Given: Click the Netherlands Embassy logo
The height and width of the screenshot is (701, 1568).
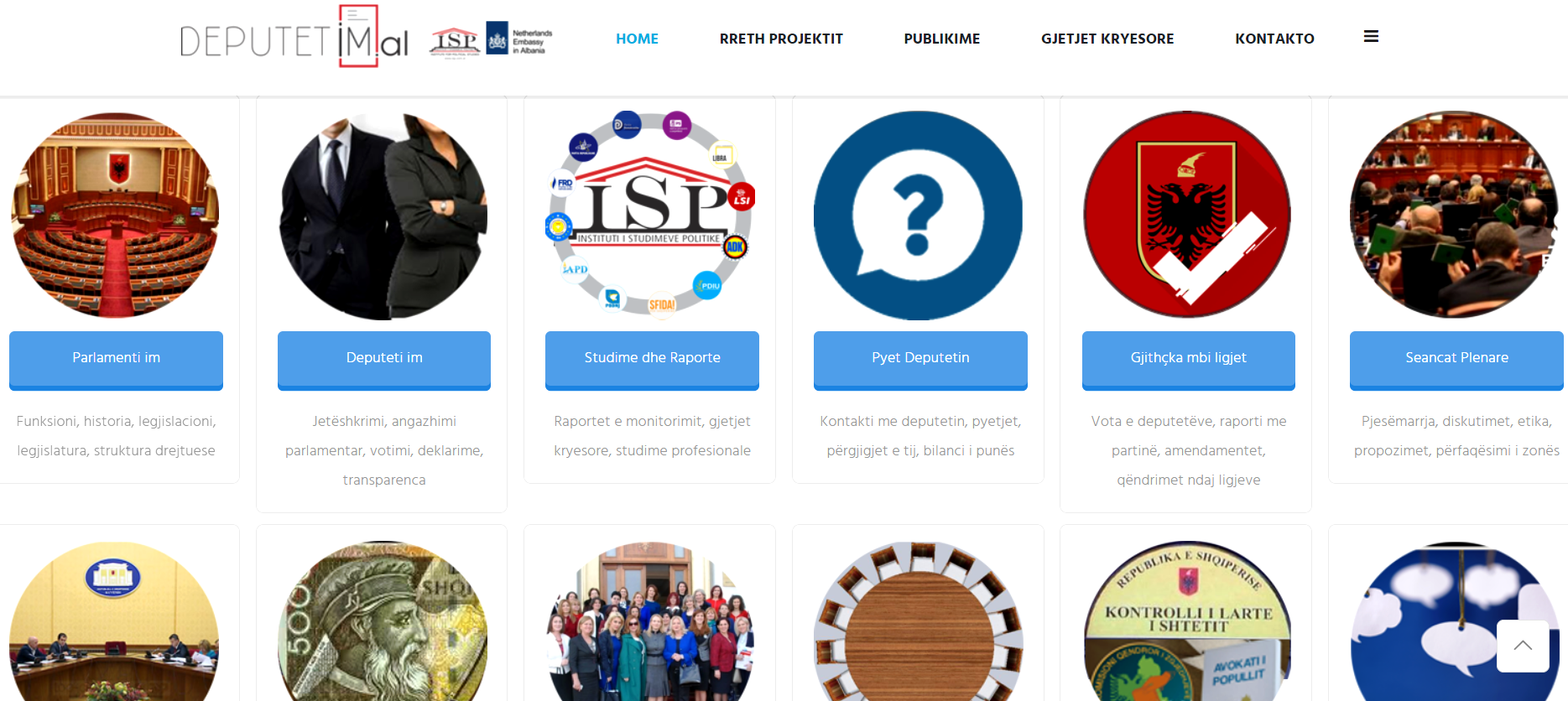Looking at the screenshot, I should pyautogui.click(x=519, y=39).
